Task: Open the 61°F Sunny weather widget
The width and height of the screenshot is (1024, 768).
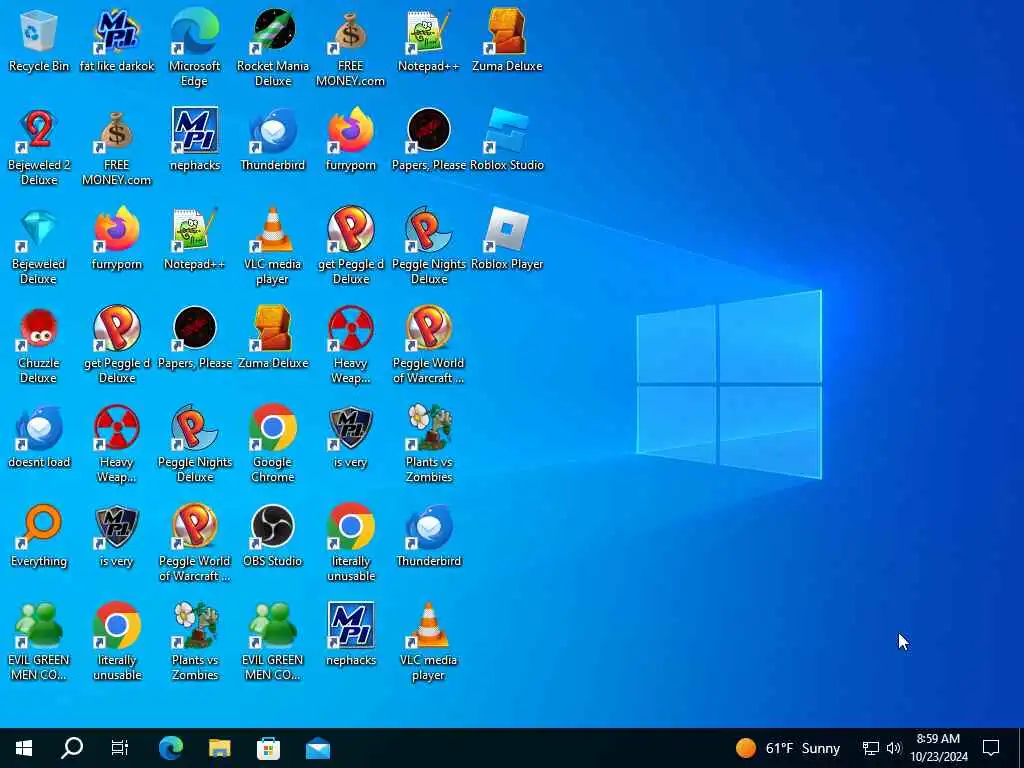Action: pyautogui.click(x=788, y=748)
